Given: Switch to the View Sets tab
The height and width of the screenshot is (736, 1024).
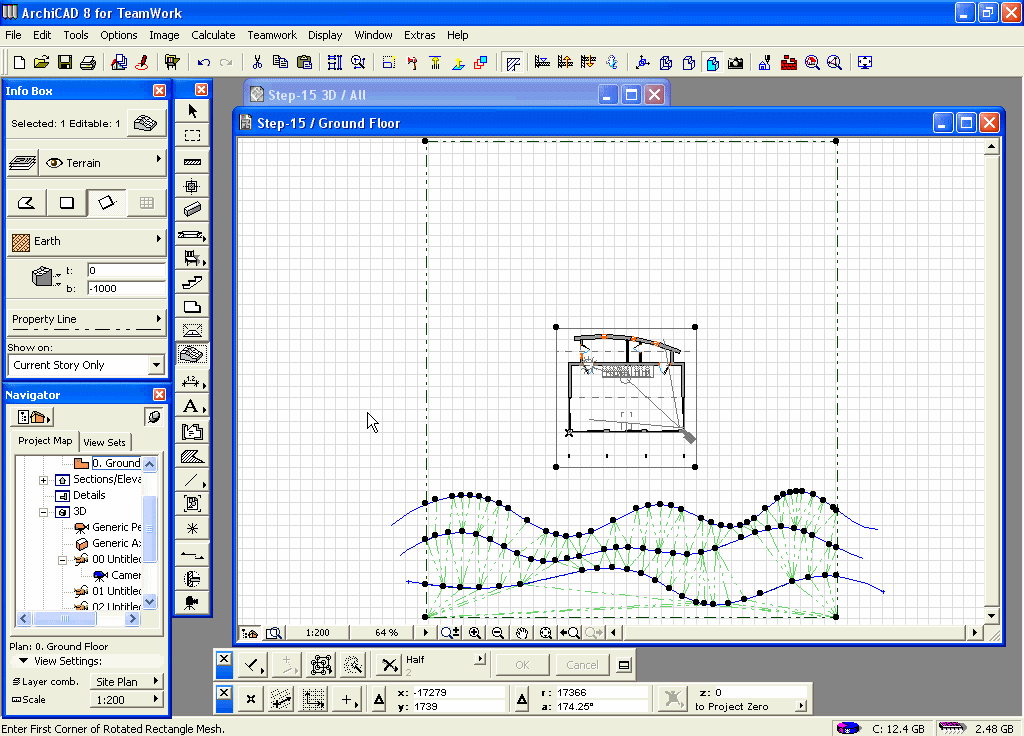Looking at the screenshot, I should (x=104, y=442).
